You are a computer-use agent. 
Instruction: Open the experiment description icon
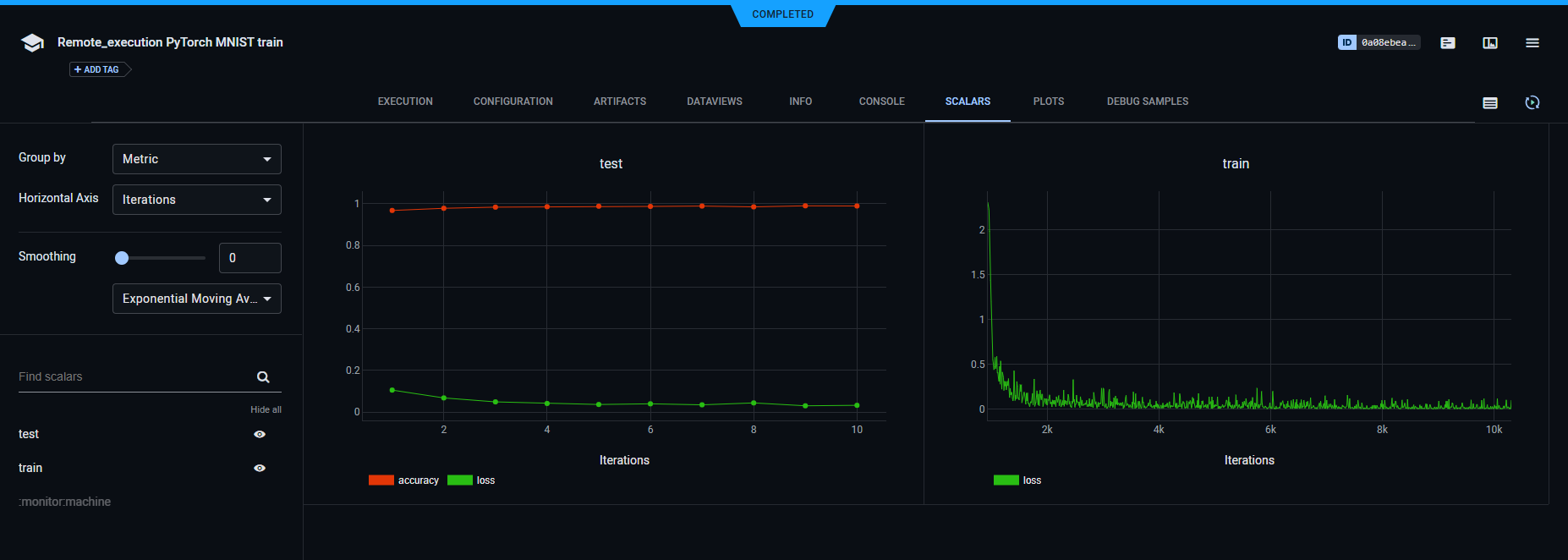(x=1447, y=43)
